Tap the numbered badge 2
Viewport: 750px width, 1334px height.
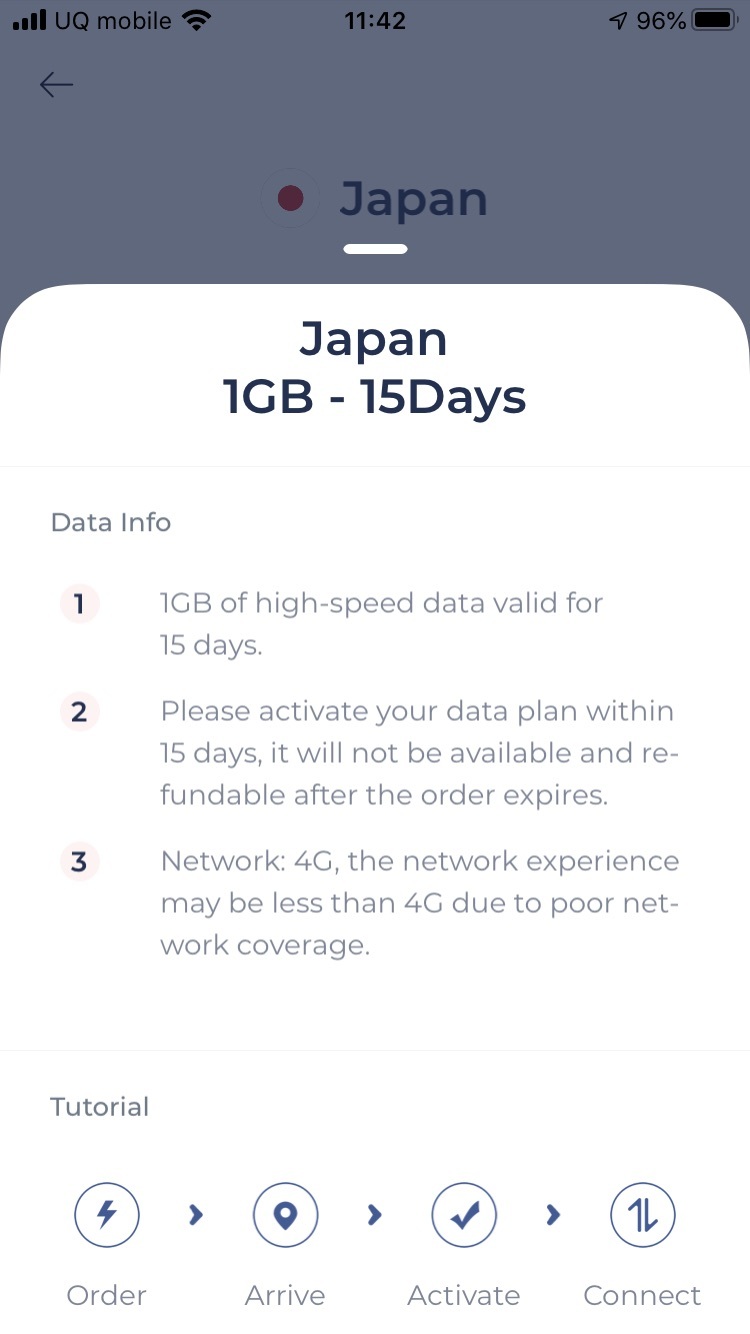click(x=79, y=712)
